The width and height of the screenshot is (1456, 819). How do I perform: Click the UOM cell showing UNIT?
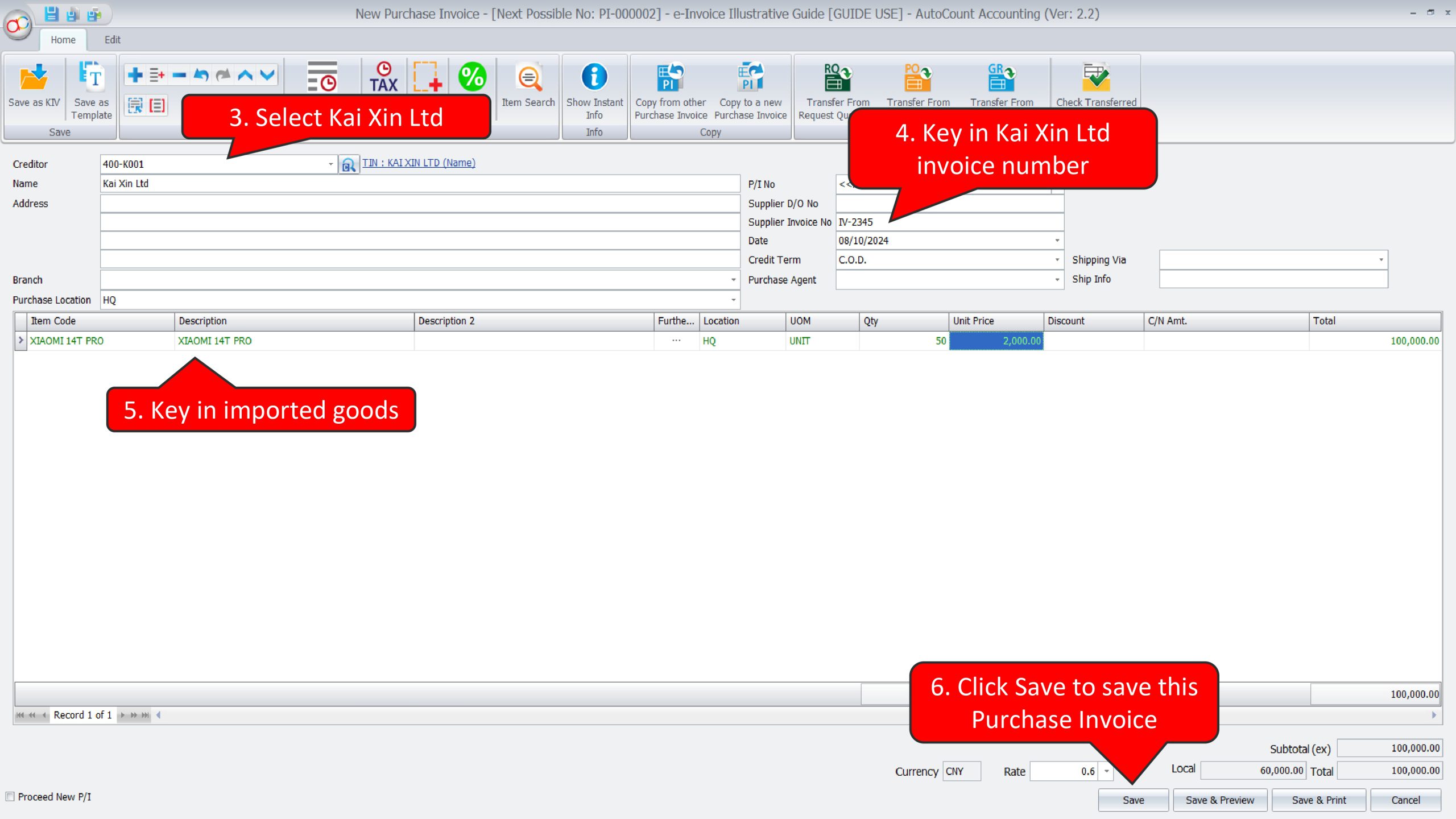click(822, 341)
